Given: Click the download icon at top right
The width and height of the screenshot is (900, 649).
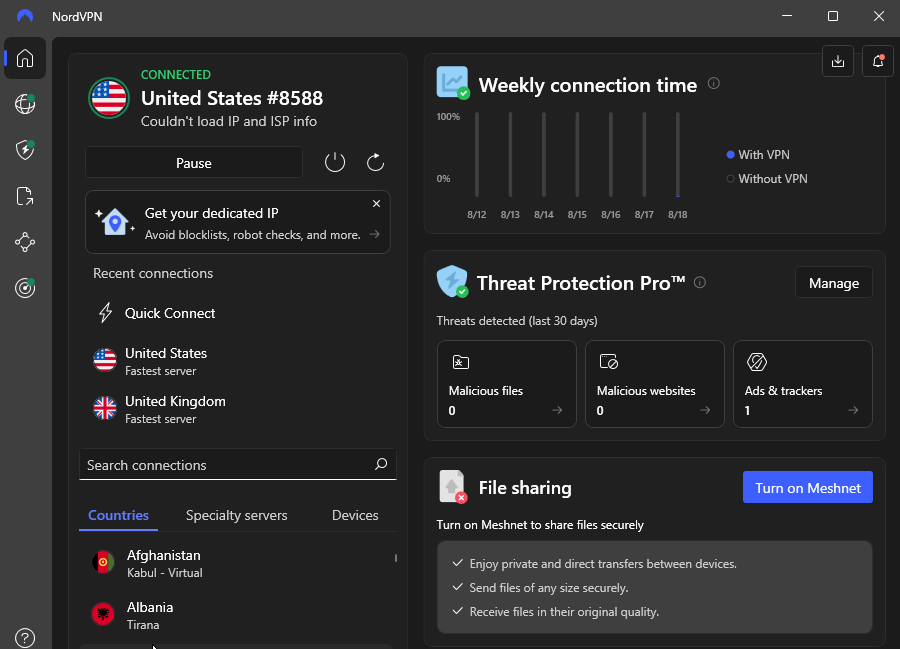Looking at the screenshot, I should coord(838,61).
